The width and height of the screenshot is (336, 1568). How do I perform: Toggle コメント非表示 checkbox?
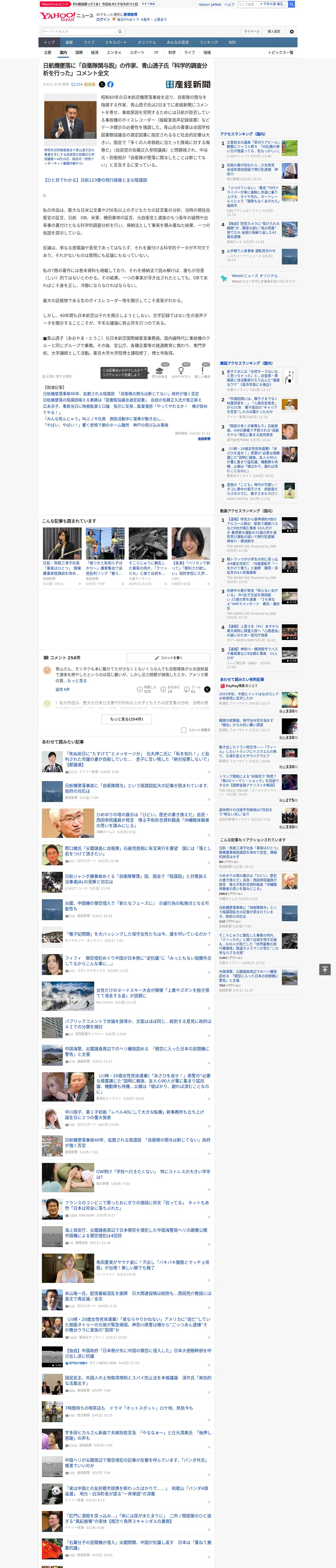click(x=183, y=730)
